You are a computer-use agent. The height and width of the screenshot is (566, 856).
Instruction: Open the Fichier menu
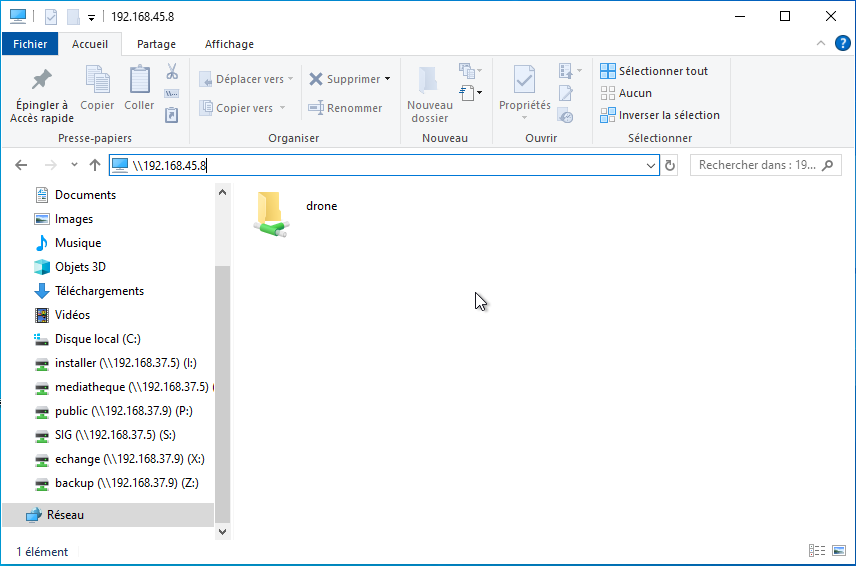click(x=30, y=44)
